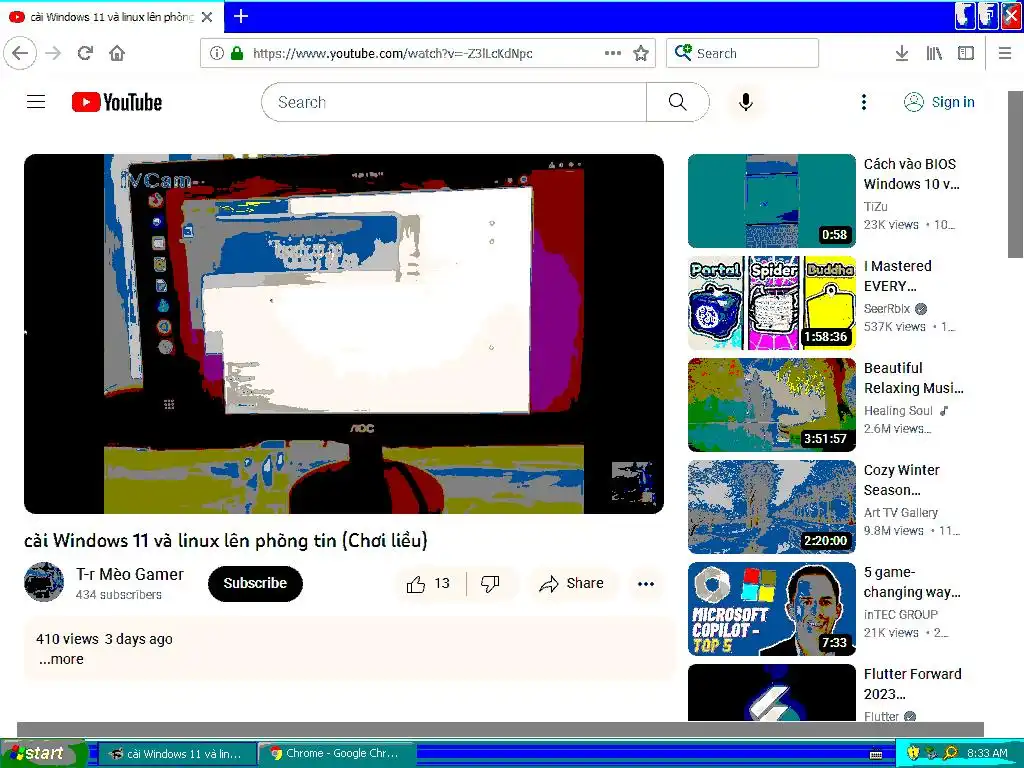Click the YouTube Search field
1024x768 pixels.
454,102
